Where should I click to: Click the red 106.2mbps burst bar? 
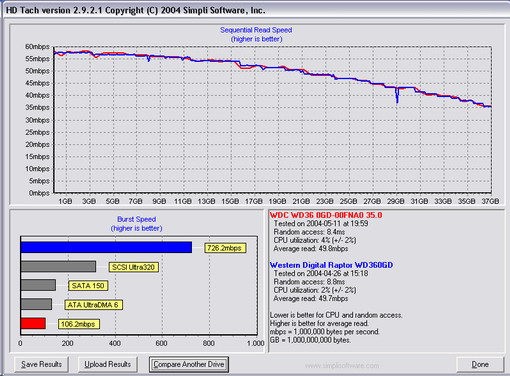tap(33, 323)
